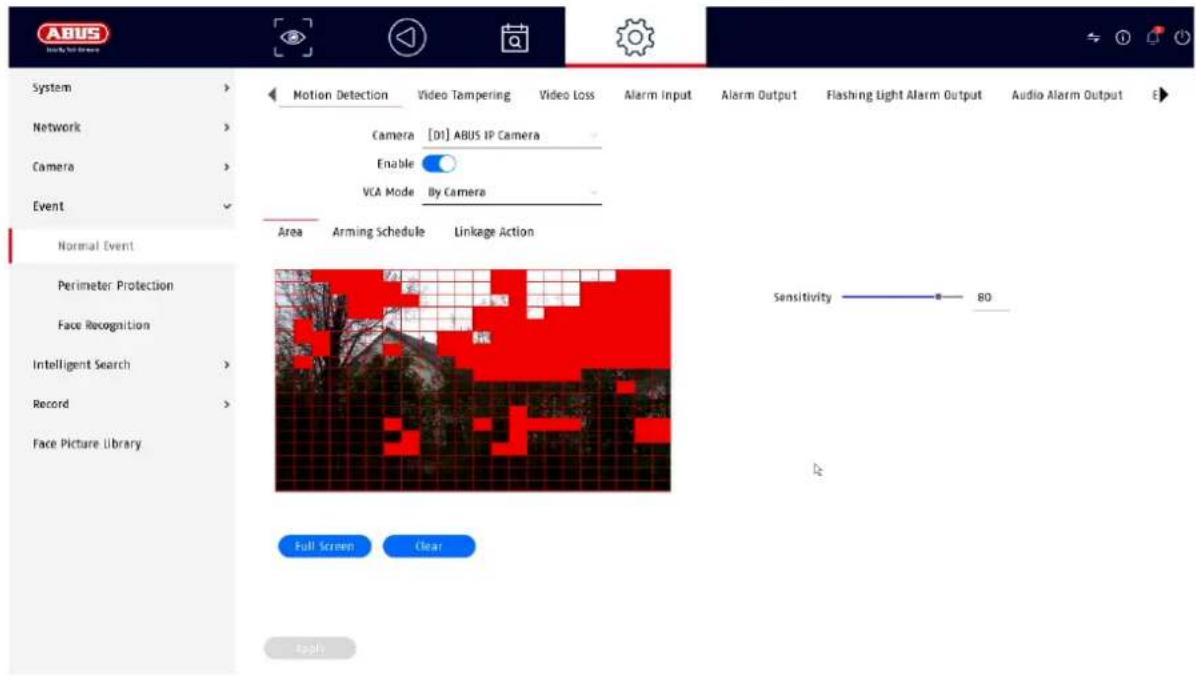
Task: Open the Playback icon in top bar
Action: (x=407, y=37)
